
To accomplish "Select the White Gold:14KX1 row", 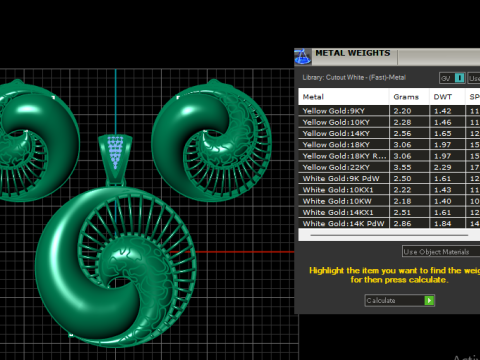I will click(x=389, y=212).
